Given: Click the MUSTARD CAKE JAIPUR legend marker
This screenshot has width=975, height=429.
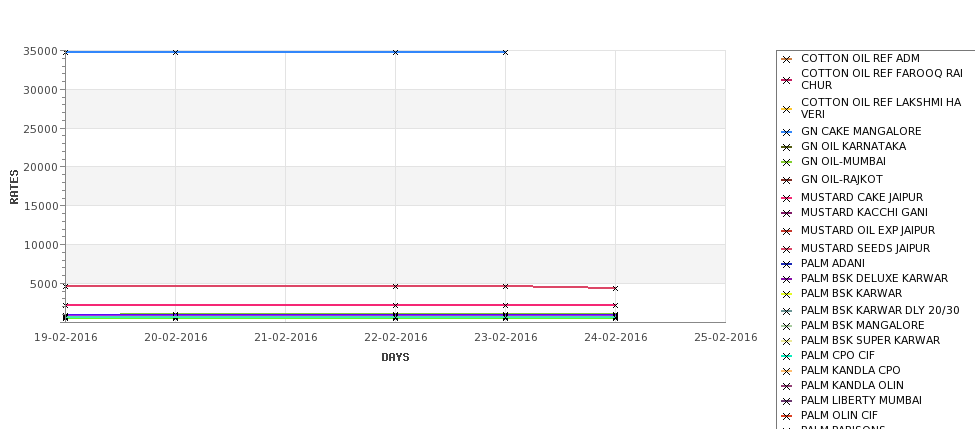Looking at the screenshot, I should [787, 198].
